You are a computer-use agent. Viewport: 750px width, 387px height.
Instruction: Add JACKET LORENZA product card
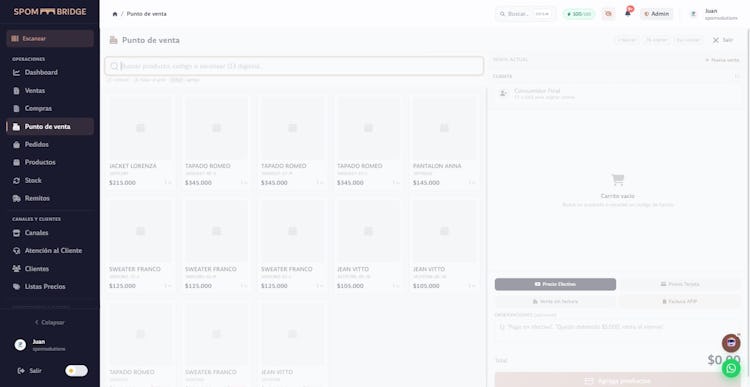(x=140, y=142)
